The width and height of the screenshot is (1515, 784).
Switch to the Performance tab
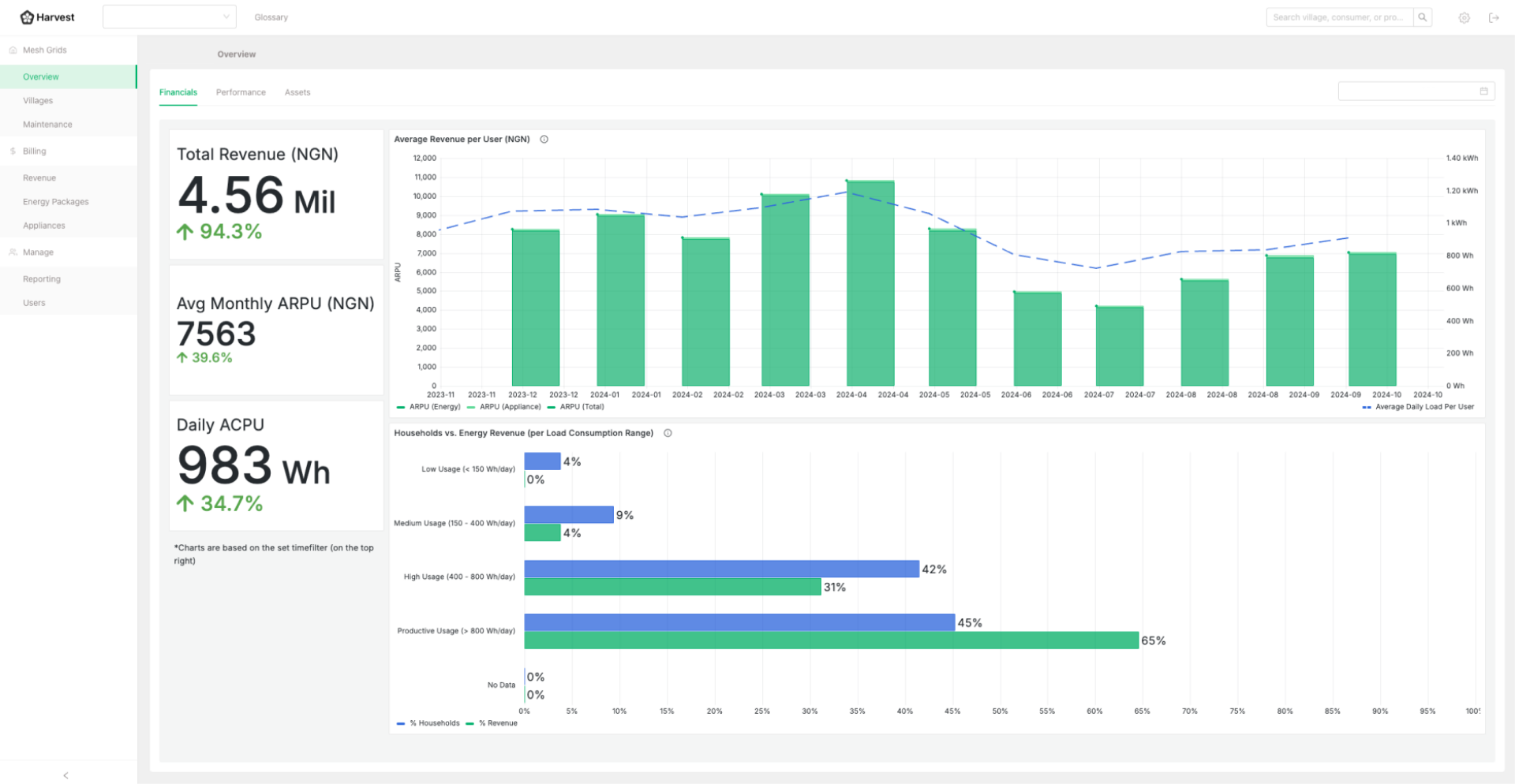point(241,92)
